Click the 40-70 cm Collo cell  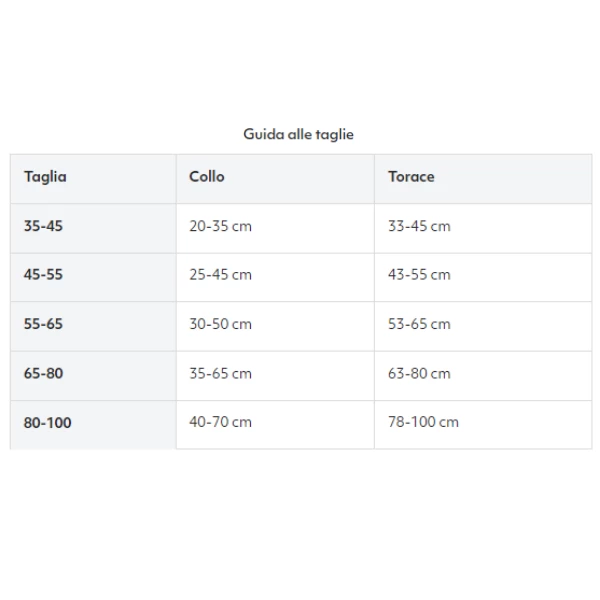220,423
